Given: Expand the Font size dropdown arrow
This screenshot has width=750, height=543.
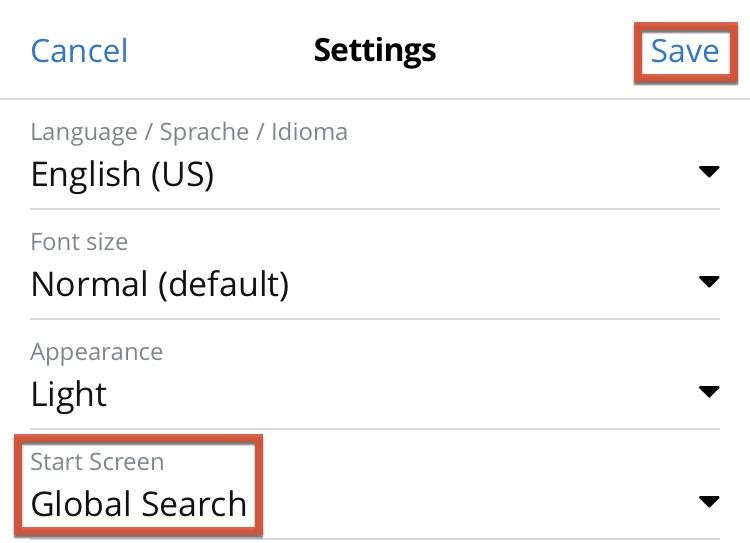Looking at the screenshot, I should [709, 282].
